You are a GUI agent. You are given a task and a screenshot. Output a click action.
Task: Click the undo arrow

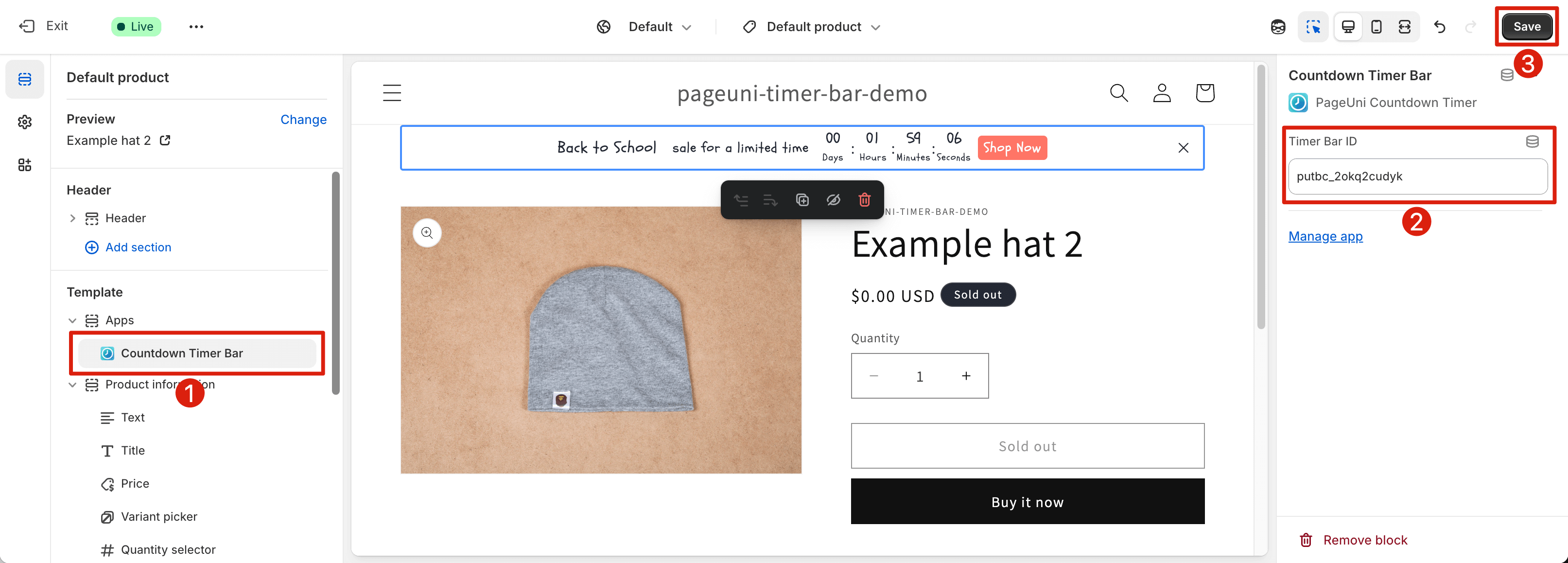click(x=1440, y=27)
